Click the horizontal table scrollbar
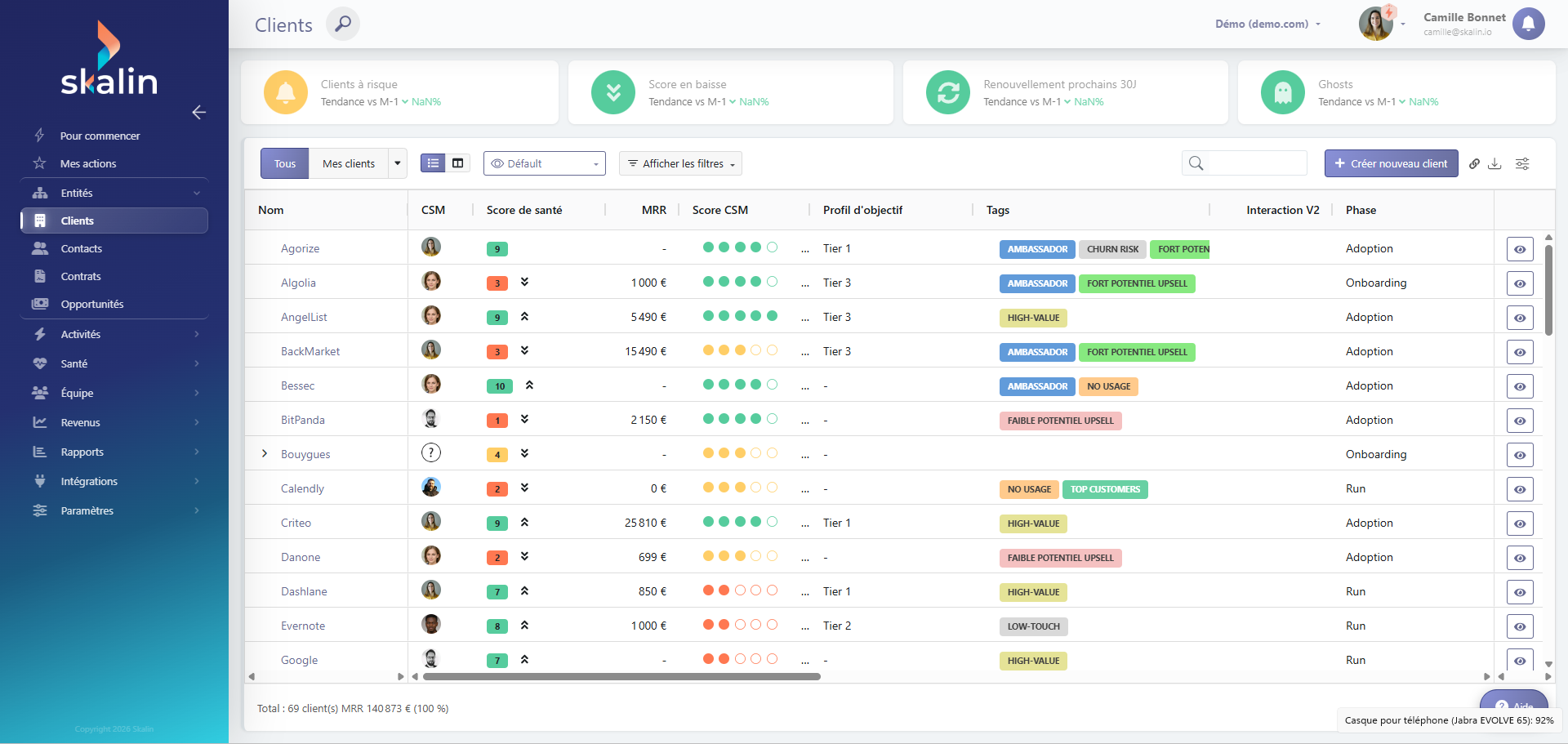The width and height of the screenshot is (1568, 744). click(x=621, y=676)
